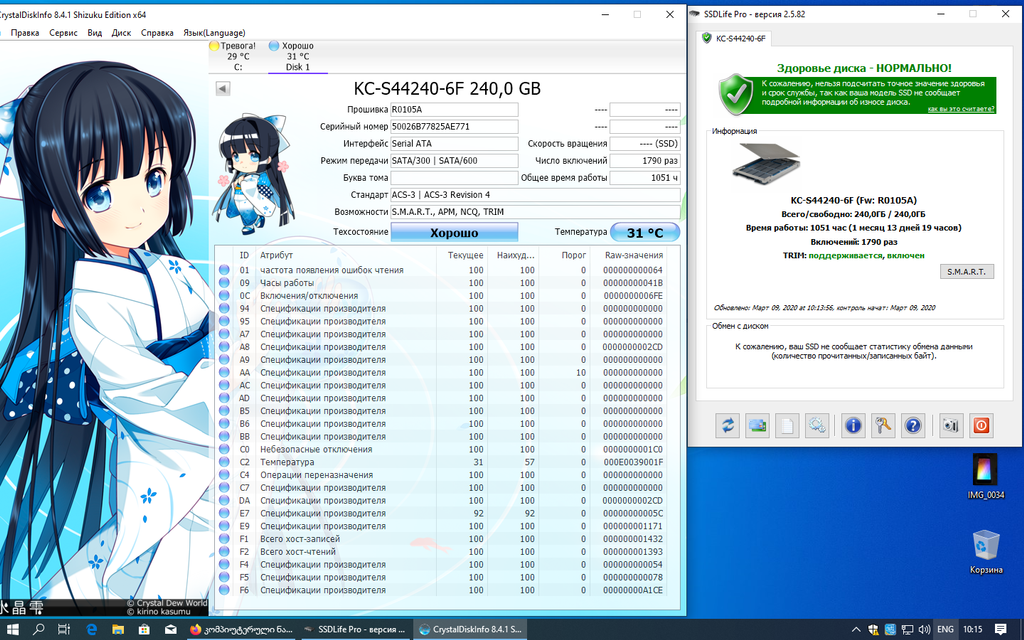Viewport: 1024px width, 640px height.
Task: Click the refresh icon in SSDLife toolbar
Action: 727,425
